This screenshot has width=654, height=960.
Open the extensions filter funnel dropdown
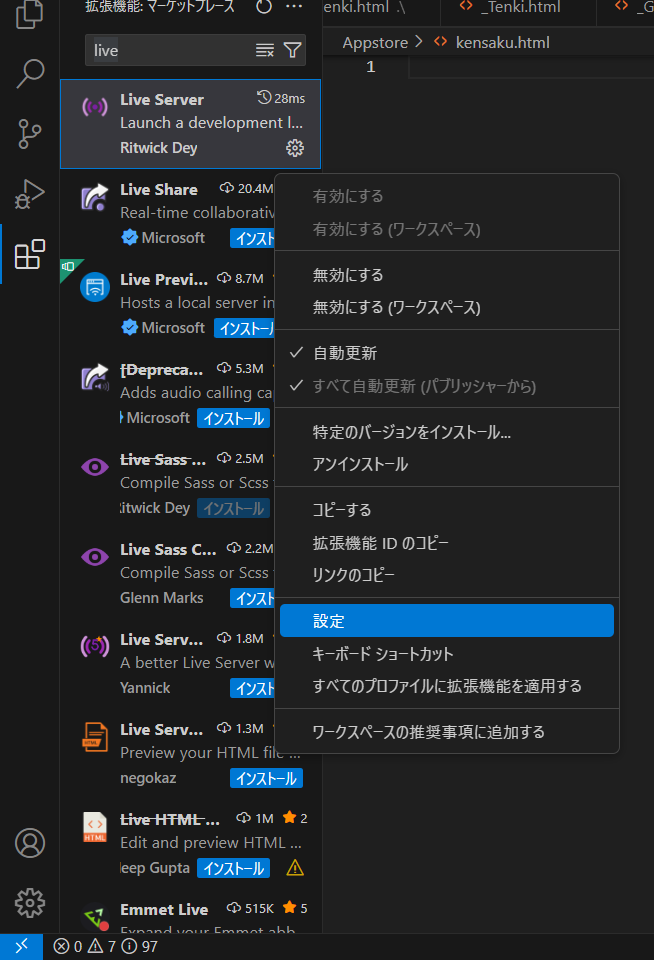[x=290, y=49]
